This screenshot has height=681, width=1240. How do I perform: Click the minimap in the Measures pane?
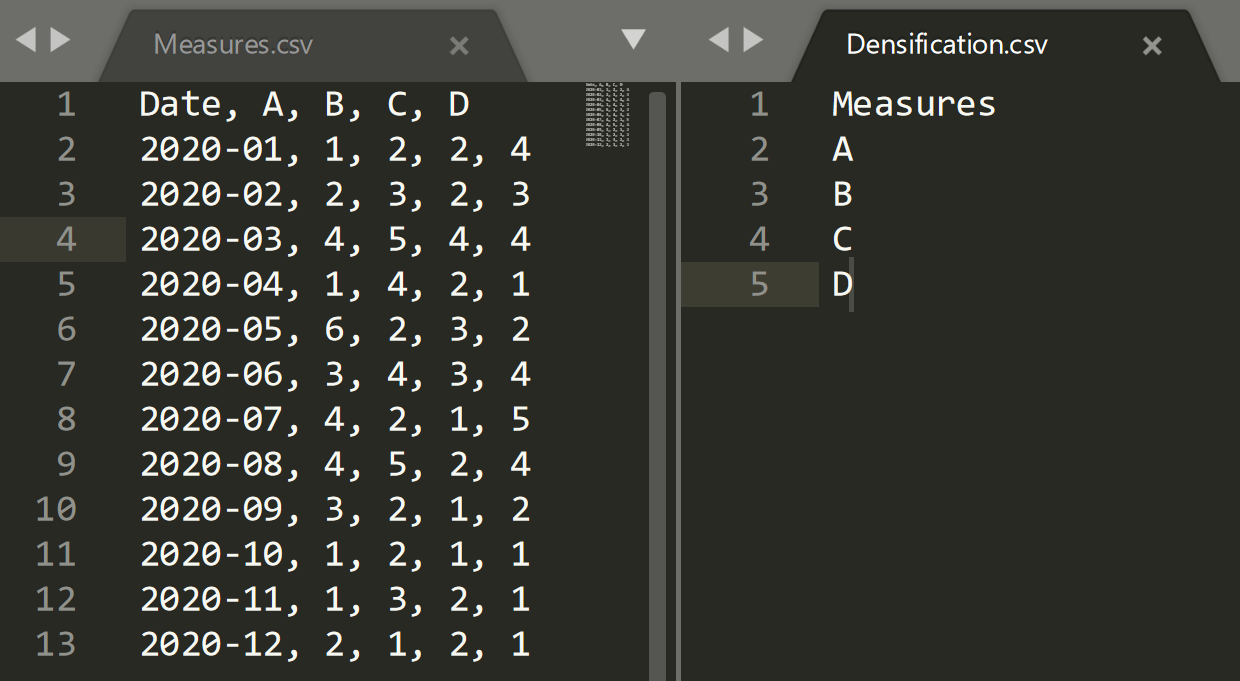pyautogui.click(x=607, y=115)
